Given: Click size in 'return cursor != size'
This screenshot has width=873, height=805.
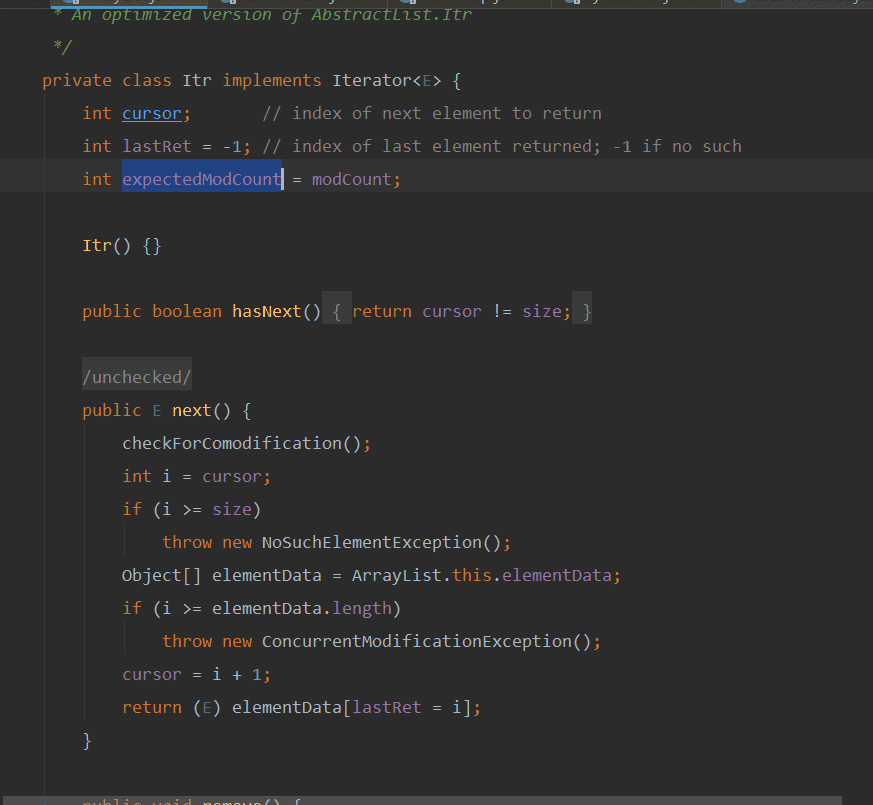Looking at the screenshot, I should [x=542, y=311].
